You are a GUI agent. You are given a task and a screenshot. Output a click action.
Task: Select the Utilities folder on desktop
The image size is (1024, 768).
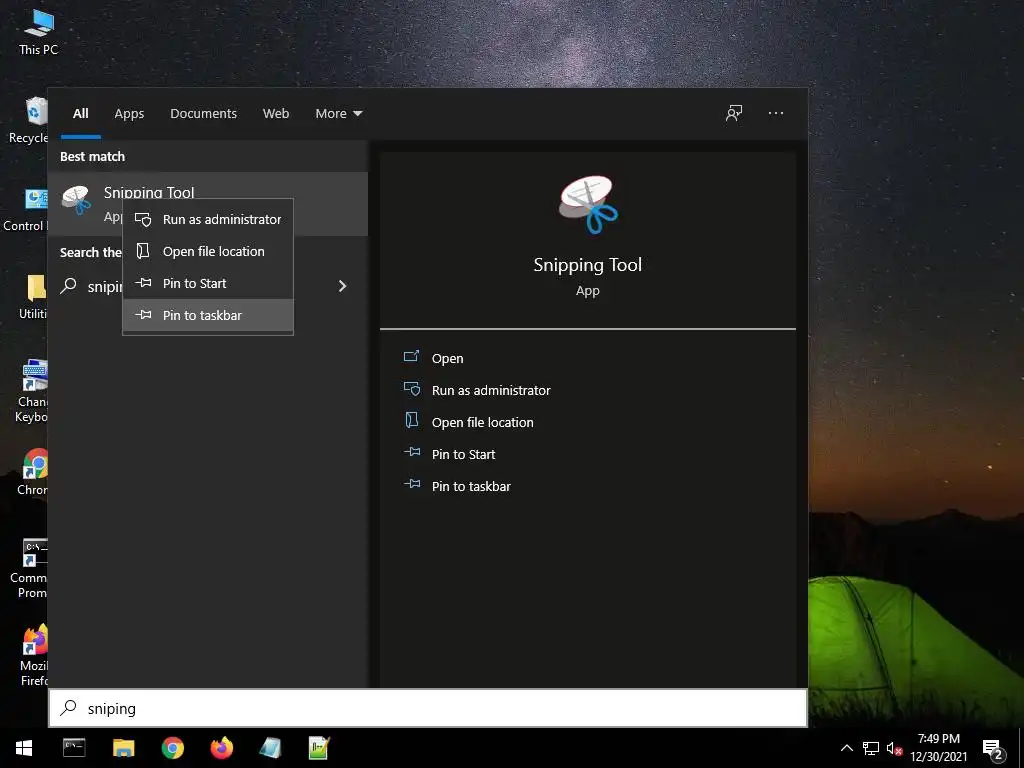click(x=33, y=297)
